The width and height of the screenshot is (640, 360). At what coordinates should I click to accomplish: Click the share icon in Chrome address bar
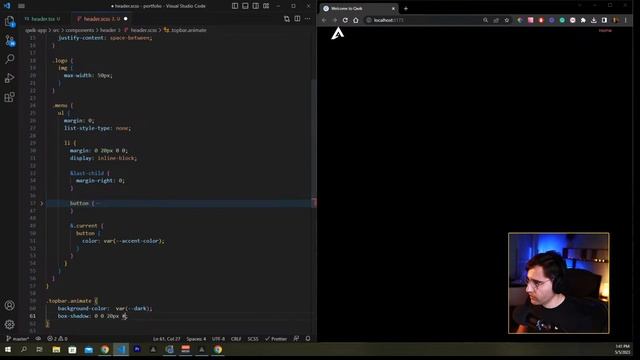click(496, 20)
